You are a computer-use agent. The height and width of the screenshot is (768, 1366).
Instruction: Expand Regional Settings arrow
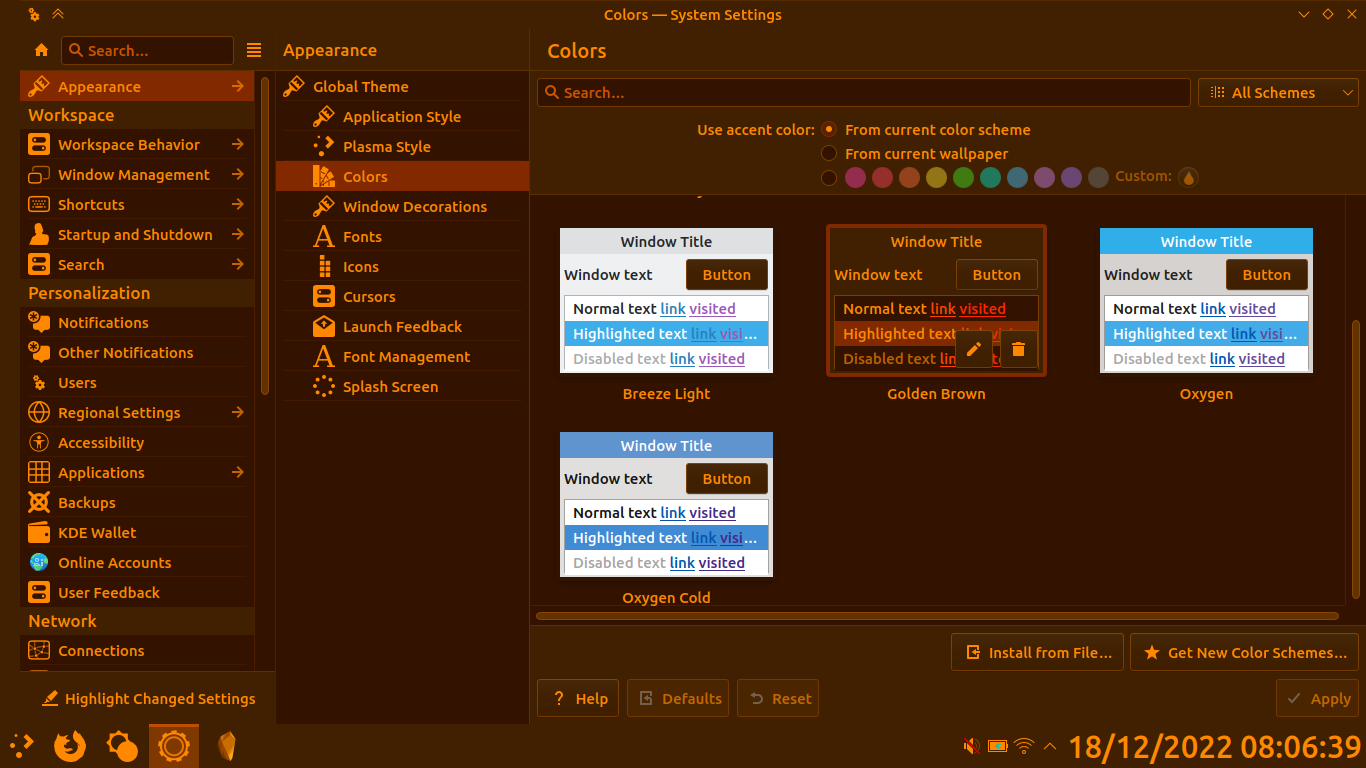tap(237, 413)
